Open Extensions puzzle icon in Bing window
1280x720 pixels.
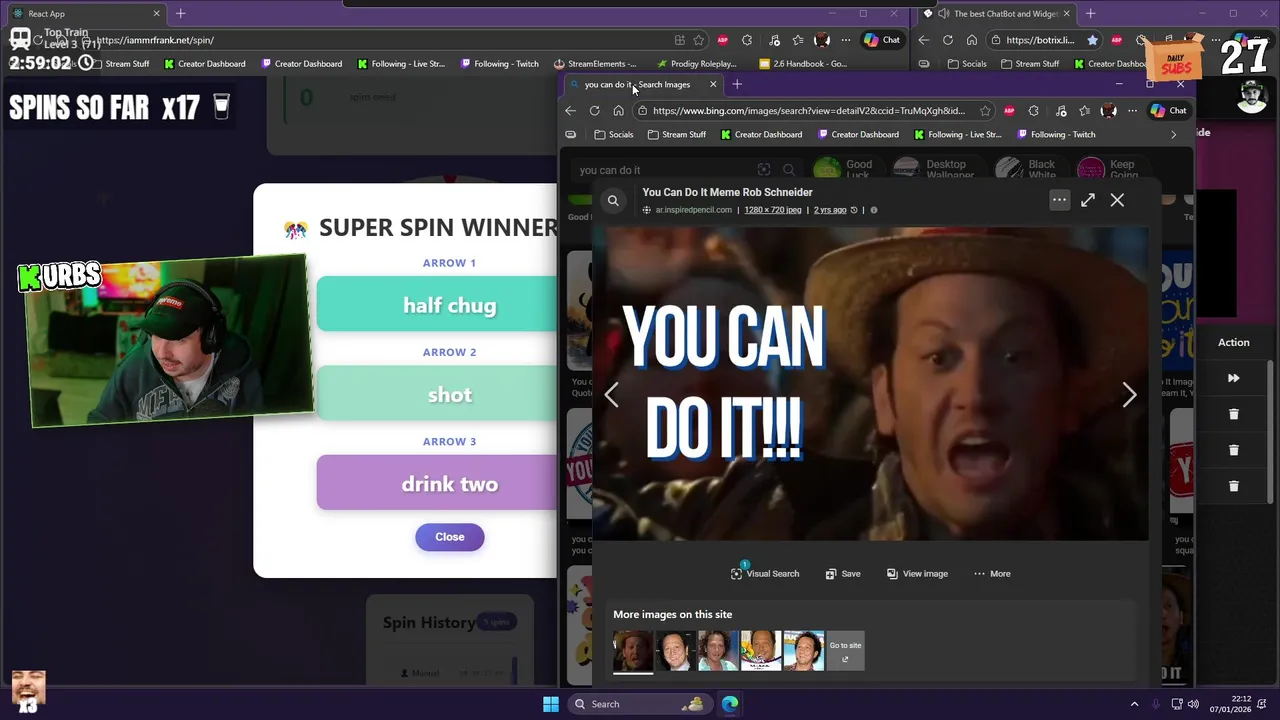pos(1034,111)
